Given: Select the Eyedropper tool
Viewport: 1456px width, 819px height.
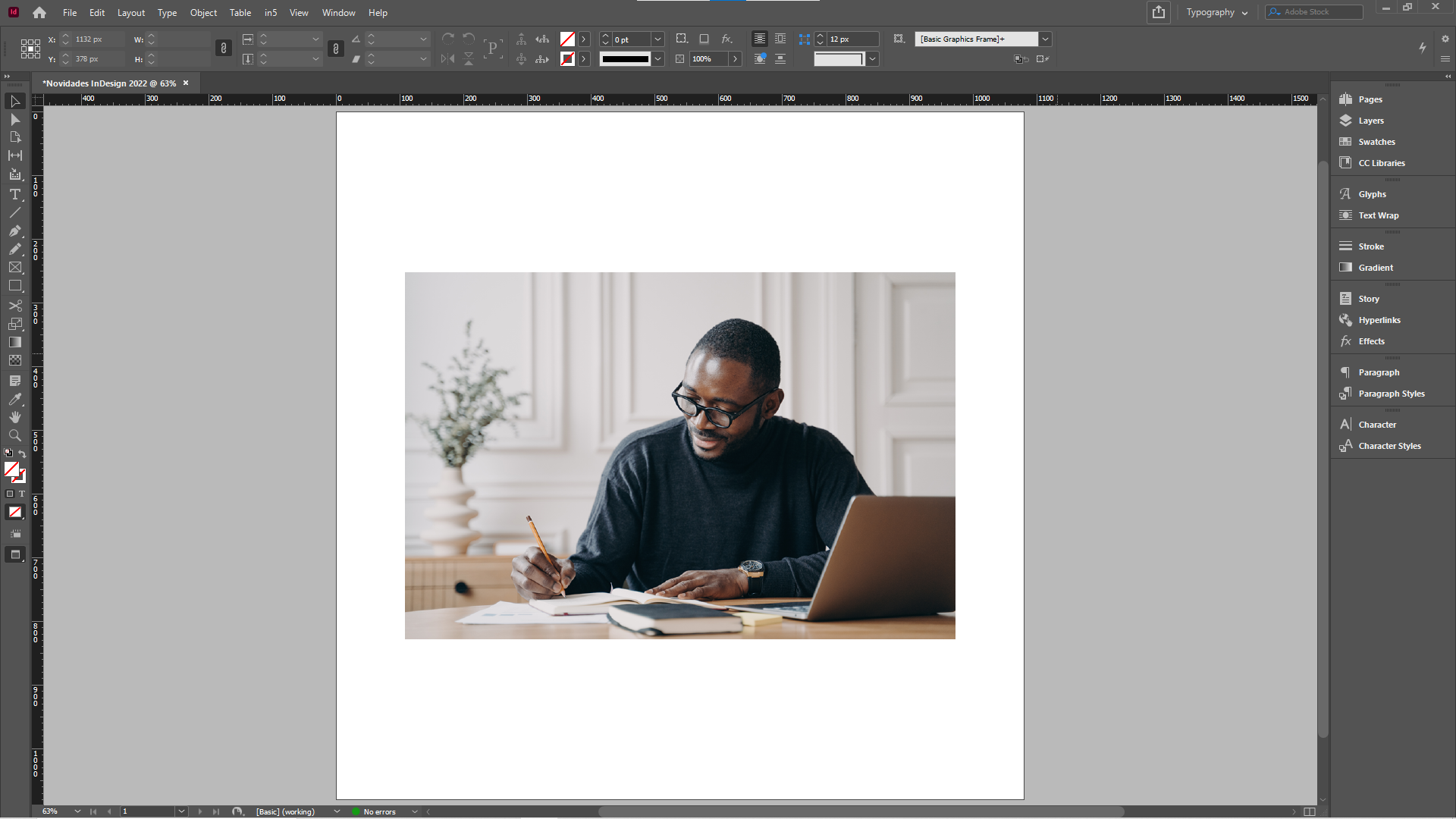Looking at the screenshot, I should 14,399.
